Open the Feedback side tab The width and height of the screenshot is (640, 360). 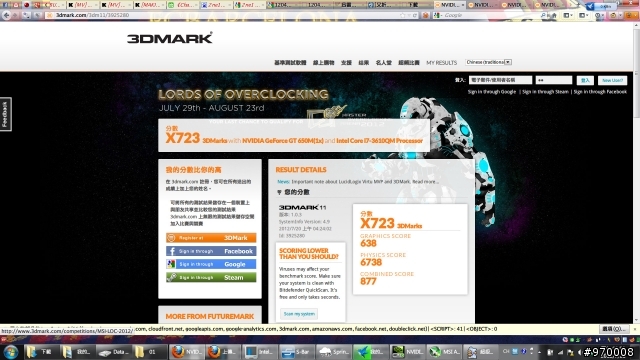(5, 114)
